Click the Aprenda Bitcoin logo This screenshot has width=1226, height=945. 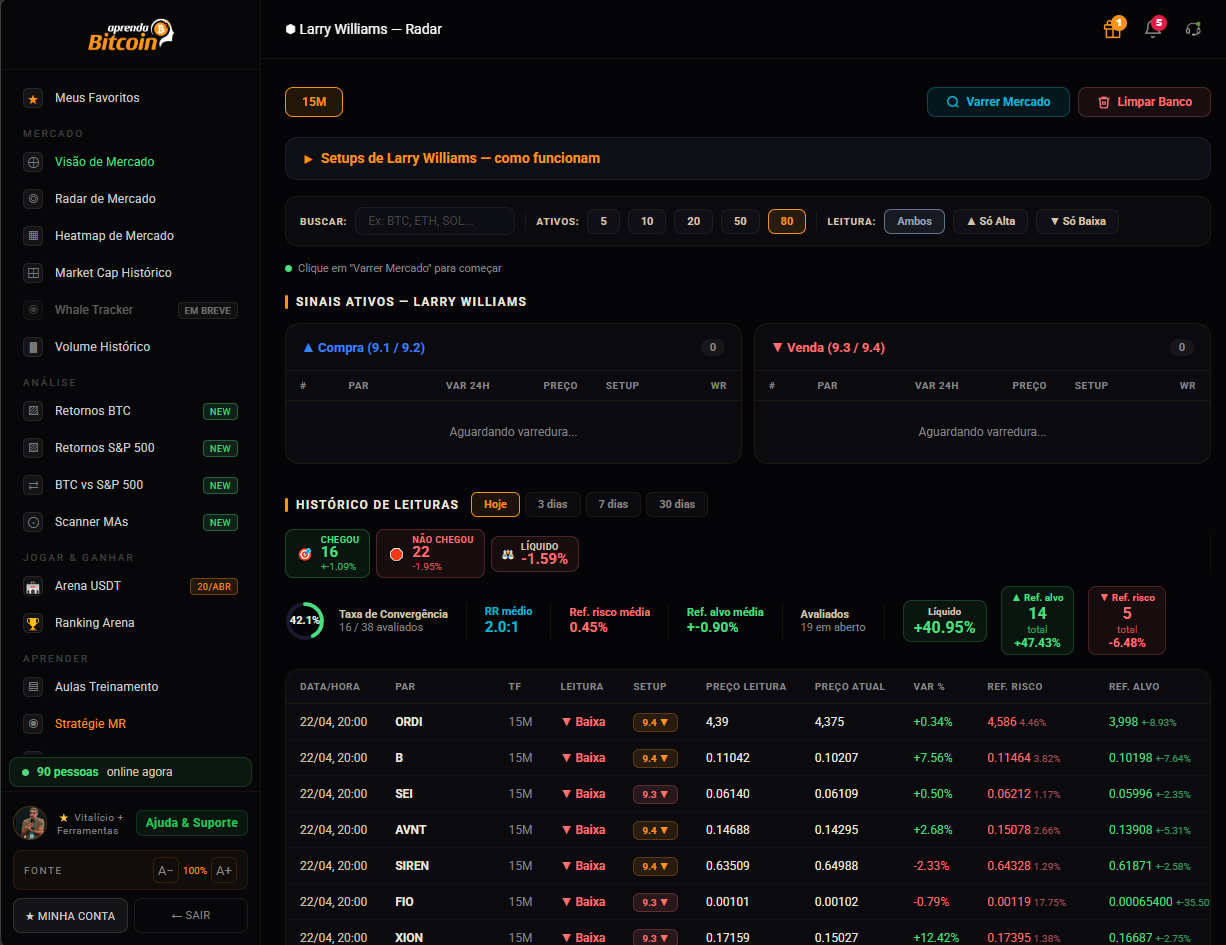[130, 34]
